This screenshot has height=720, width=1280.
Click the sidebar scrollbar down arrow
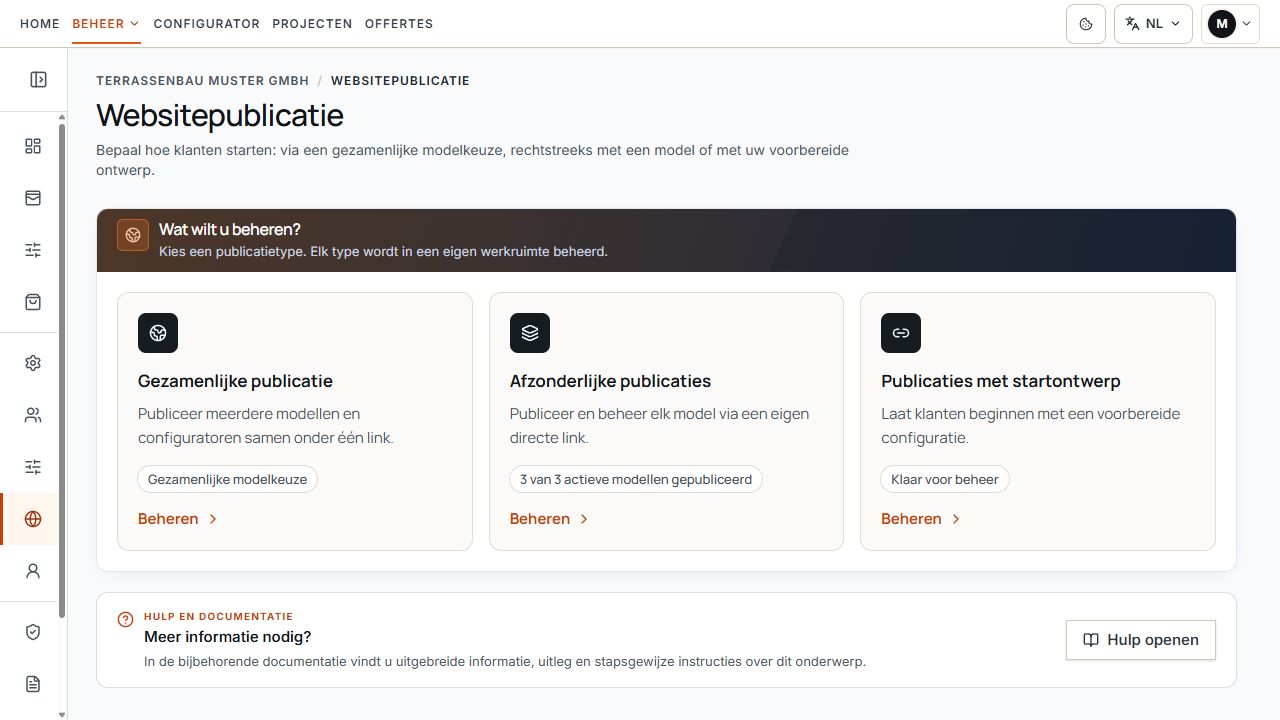pos(63,714)
